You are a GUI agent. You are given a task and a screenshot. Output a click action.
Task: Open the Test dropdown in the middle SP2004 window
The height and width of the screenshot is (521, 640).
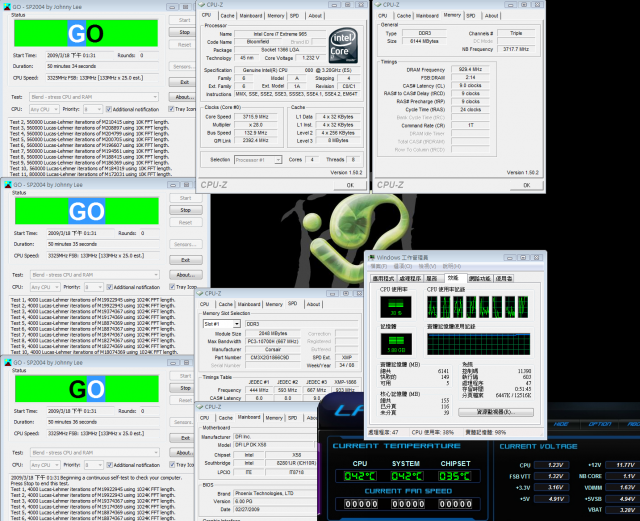pyautogui.click(x=95, y=275)
